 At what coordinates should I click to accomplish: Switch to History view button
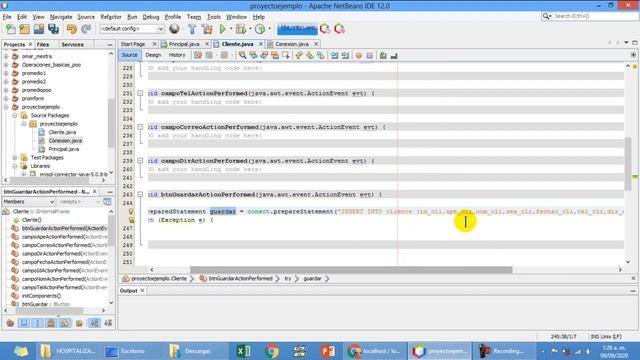pos(177,55)
